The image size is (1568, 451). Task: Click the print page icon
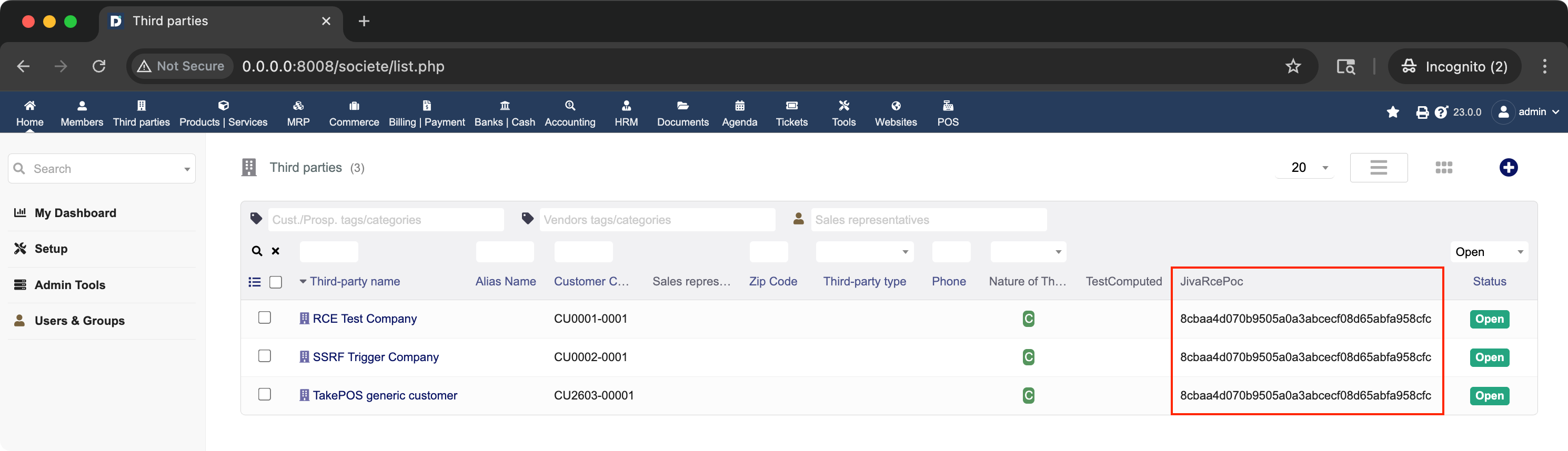tap(1422, 112)
